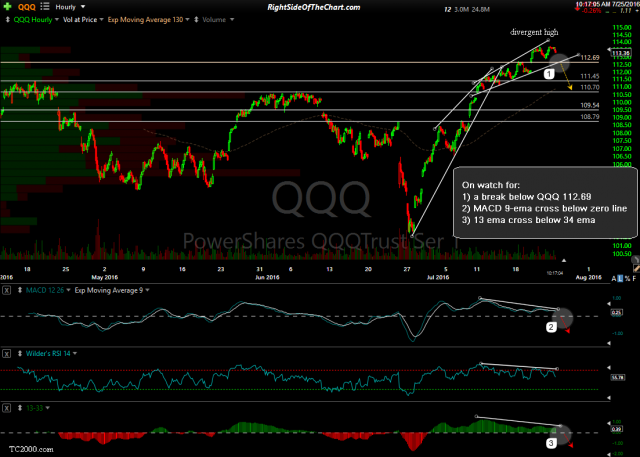Image resolution: width=640 pixels, height=457 pixels.
Task: Click the 111.45 price level label
Action: point(590,76)
